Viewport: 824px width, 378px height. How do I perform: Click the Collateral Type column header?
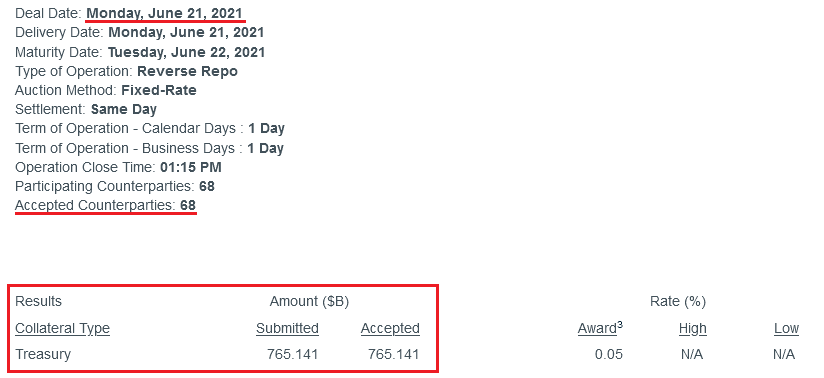click(63, 329)
